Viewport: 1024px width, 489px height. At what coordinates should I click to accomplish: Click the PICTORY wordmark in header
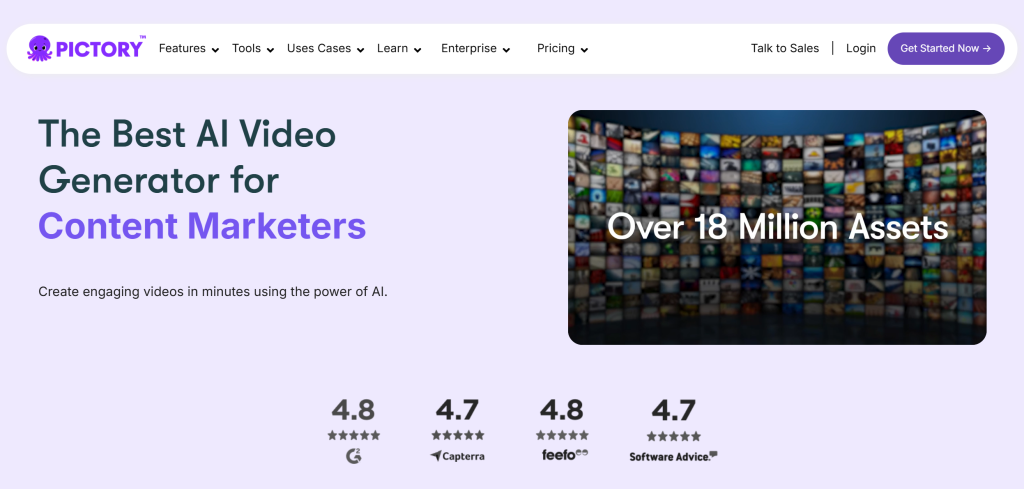pyautogui.click(x=99, y=49)
